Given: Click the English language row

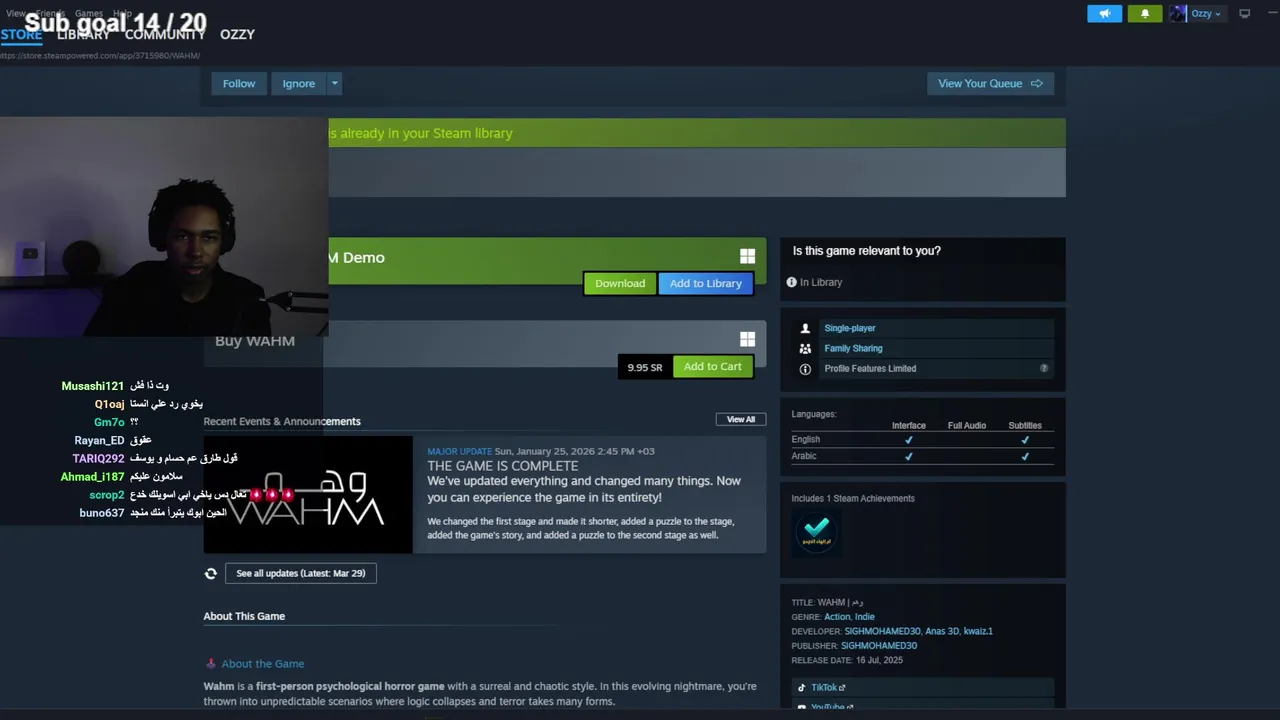Looking at the screenshot, I should click(x=922, y=439).
